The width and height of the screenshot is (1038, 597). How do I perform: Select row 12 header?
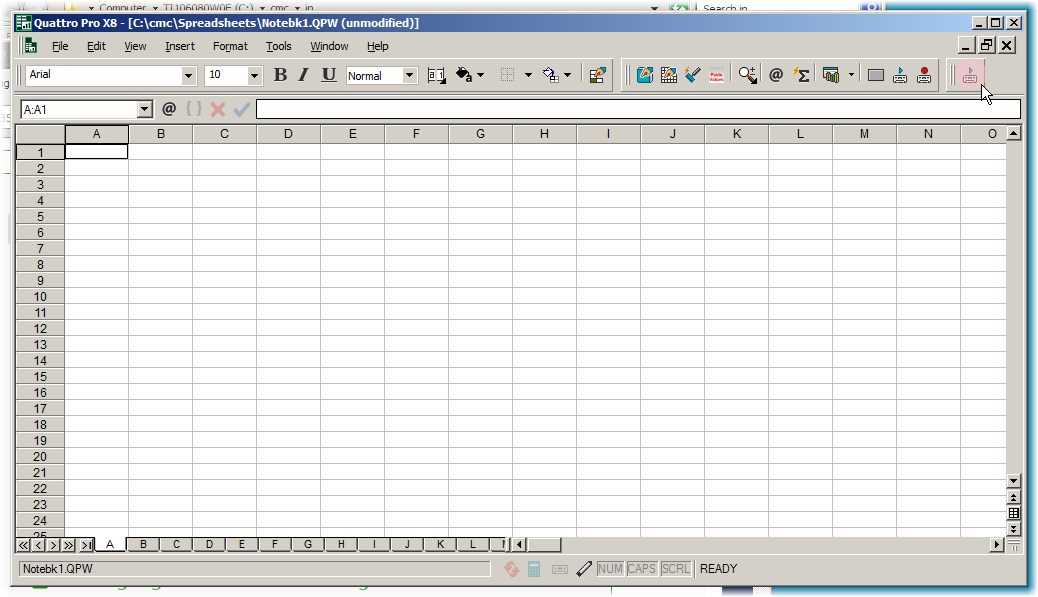click(x=41, y=328)
